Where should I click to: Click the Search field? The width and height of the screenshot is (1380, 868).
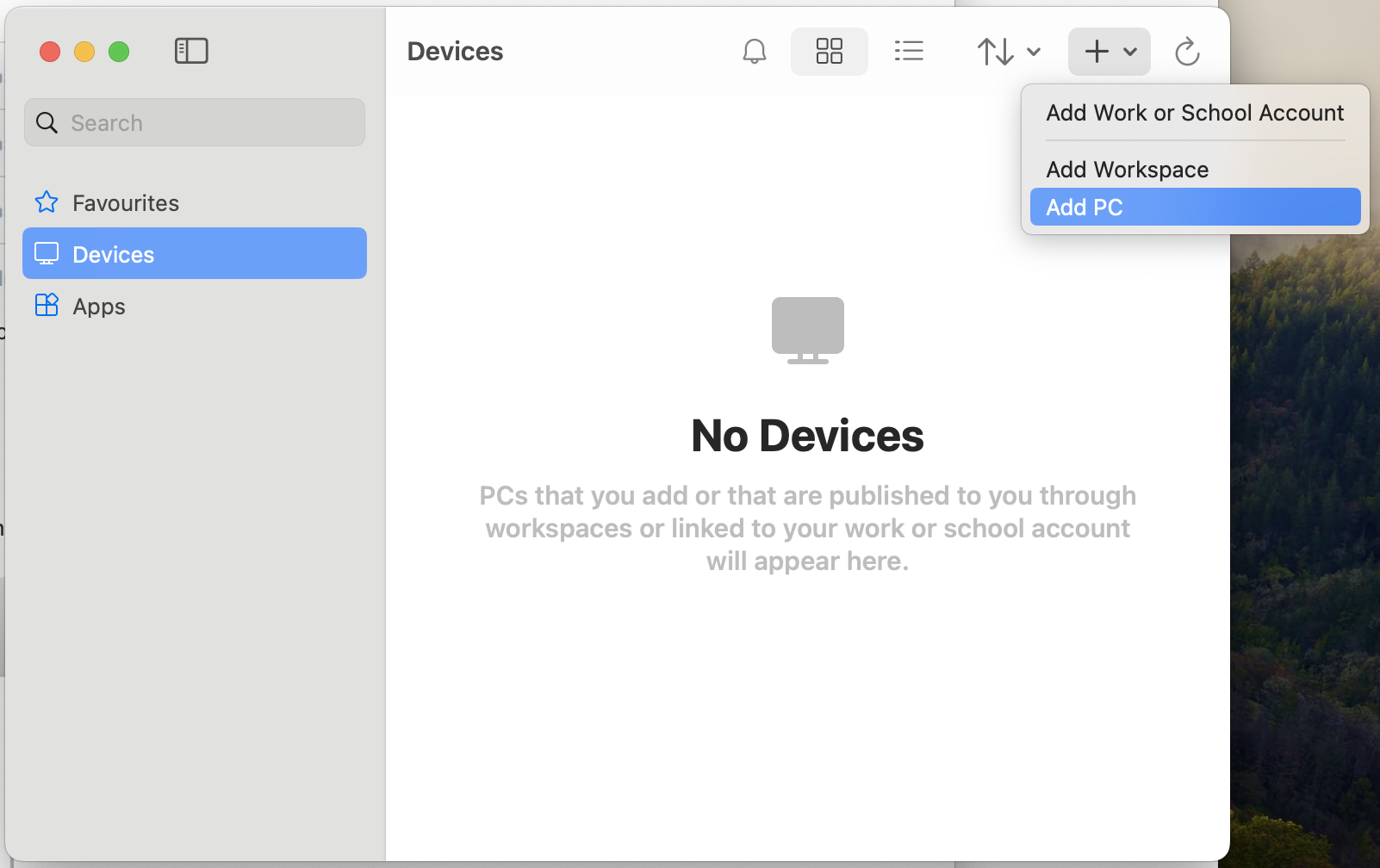click(x=212, y=122)
